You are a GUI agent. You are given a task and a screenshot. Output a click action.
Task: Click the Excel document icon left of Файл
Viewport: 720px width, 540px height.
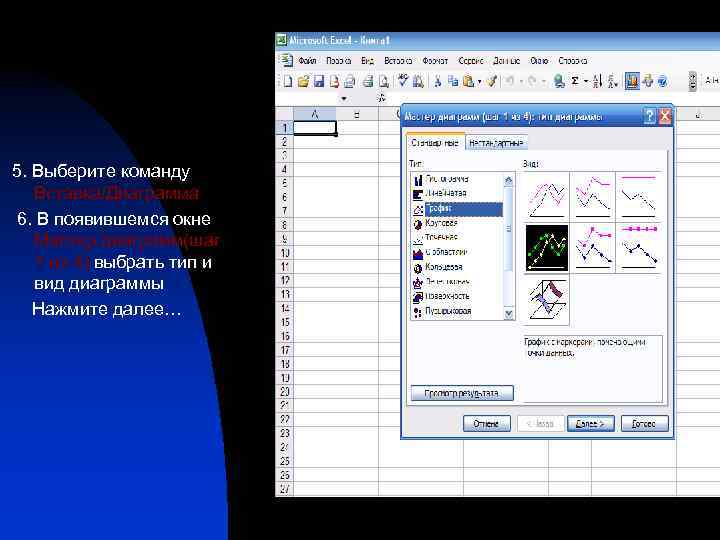click(x=286, y=61)
